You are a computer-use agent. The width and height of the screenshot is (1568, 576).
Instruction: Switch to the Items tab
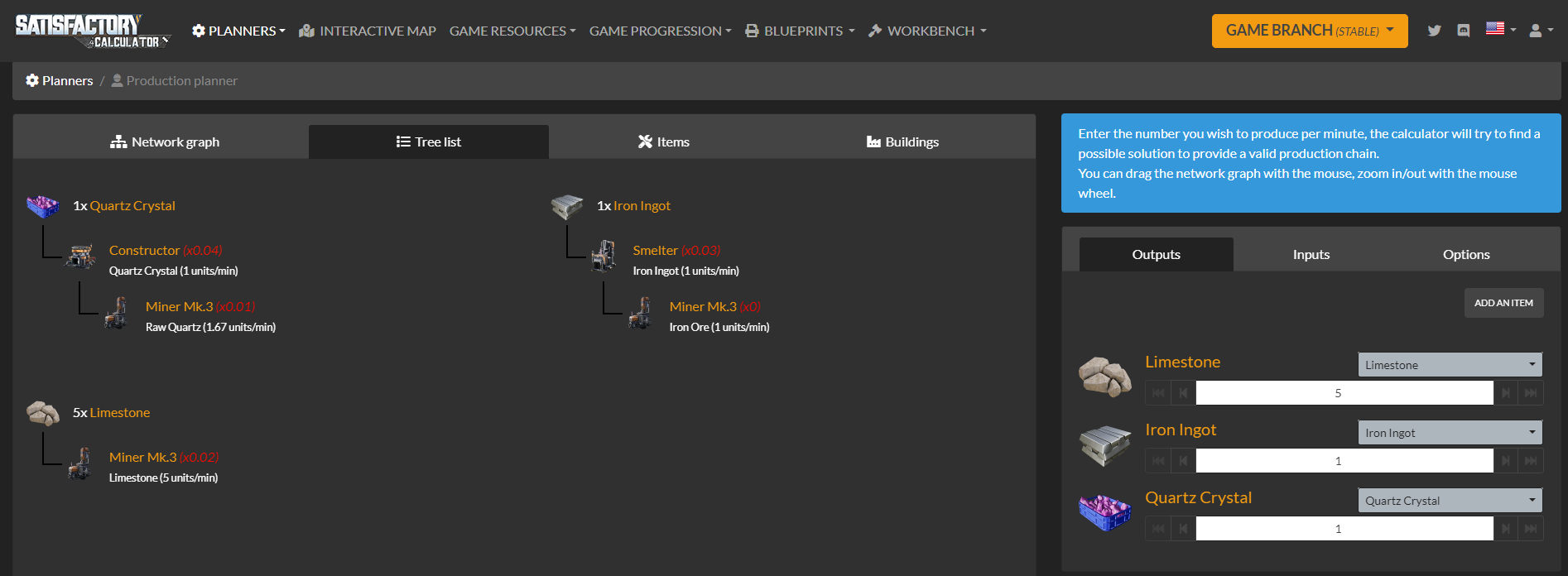664,142
